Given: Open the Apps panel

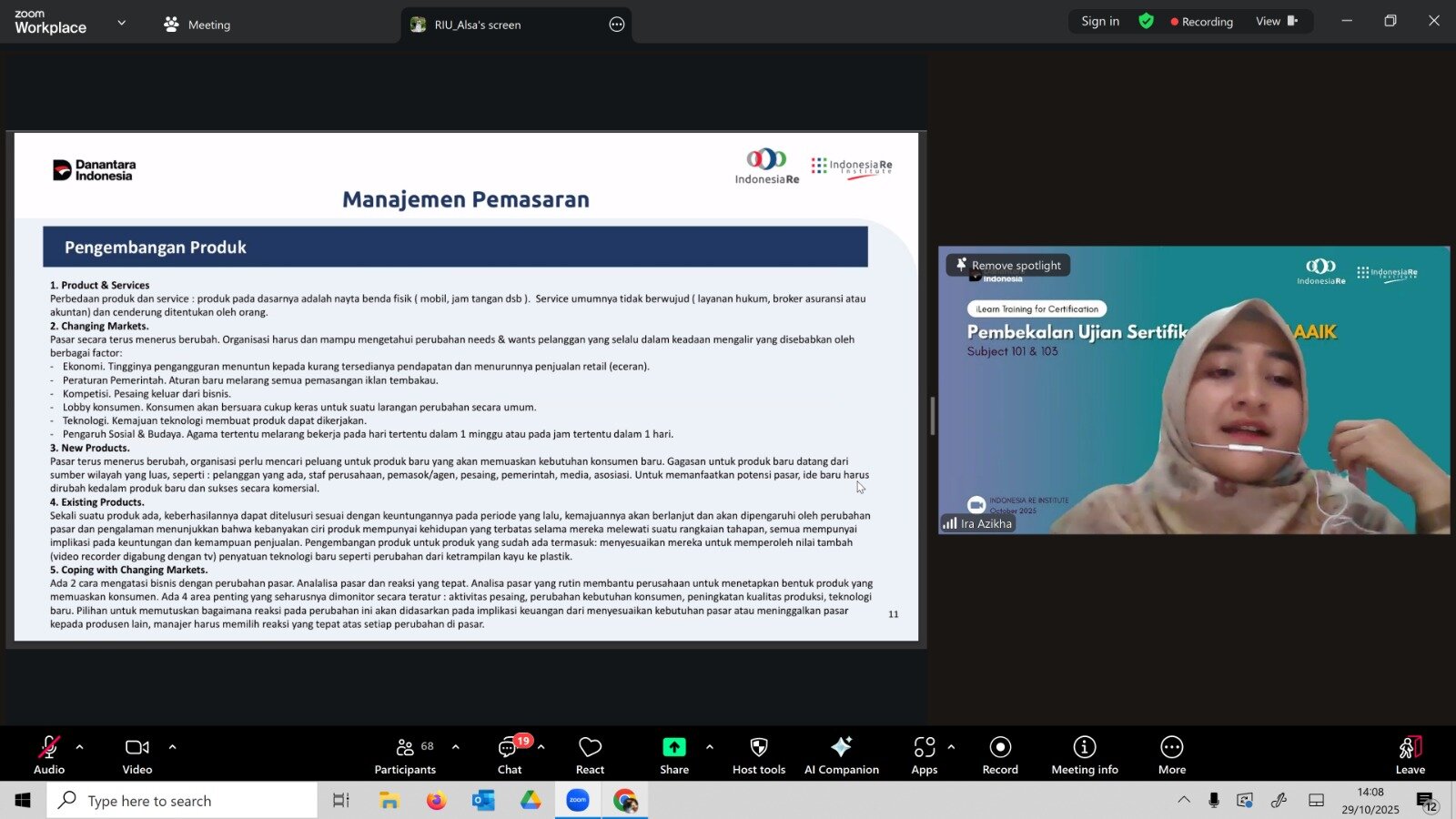Looking at the screenshot, I should click(x=924, y=755).
